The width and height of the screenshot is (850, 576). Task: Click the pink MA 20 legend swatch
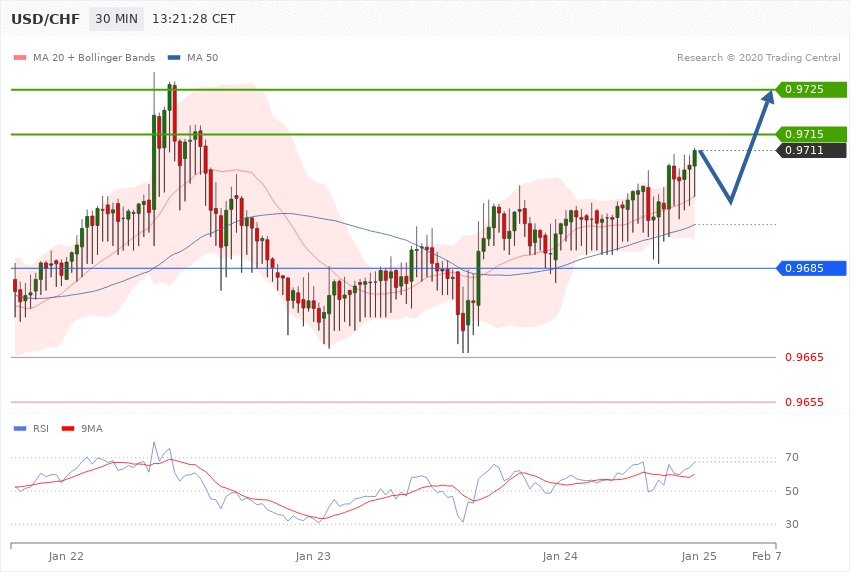pos(20,58)
